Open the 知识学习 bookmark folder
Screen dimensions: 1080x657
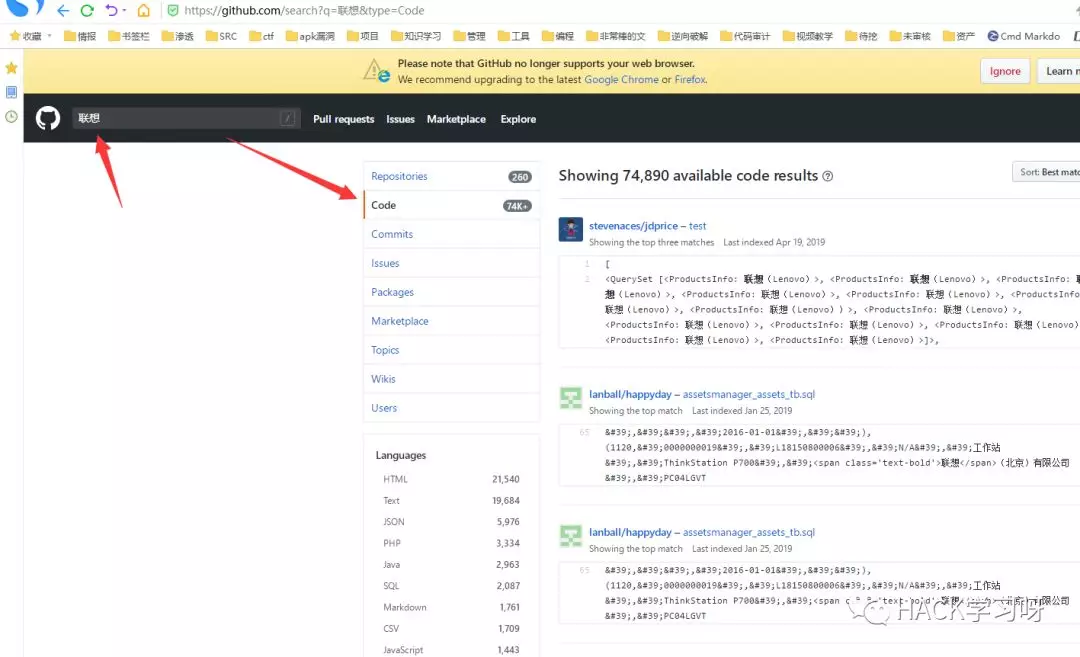415,36
